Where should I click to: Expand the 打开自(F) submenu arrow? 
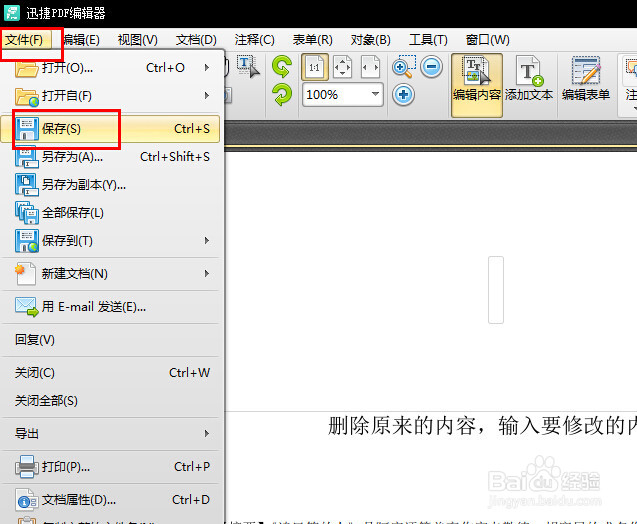pos(207,96)
